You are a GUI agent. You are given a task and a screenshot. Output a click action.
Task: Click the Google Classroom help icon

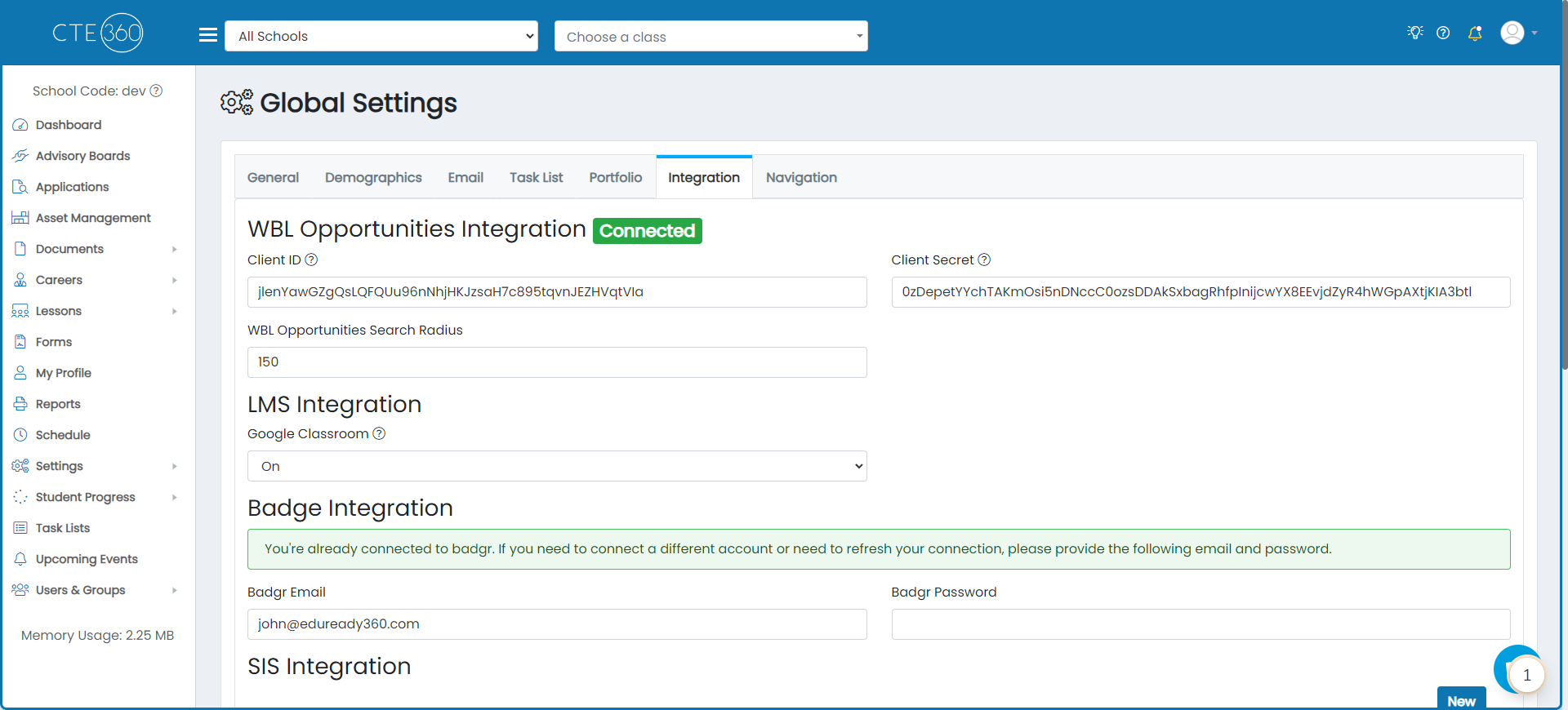point(379,433)
